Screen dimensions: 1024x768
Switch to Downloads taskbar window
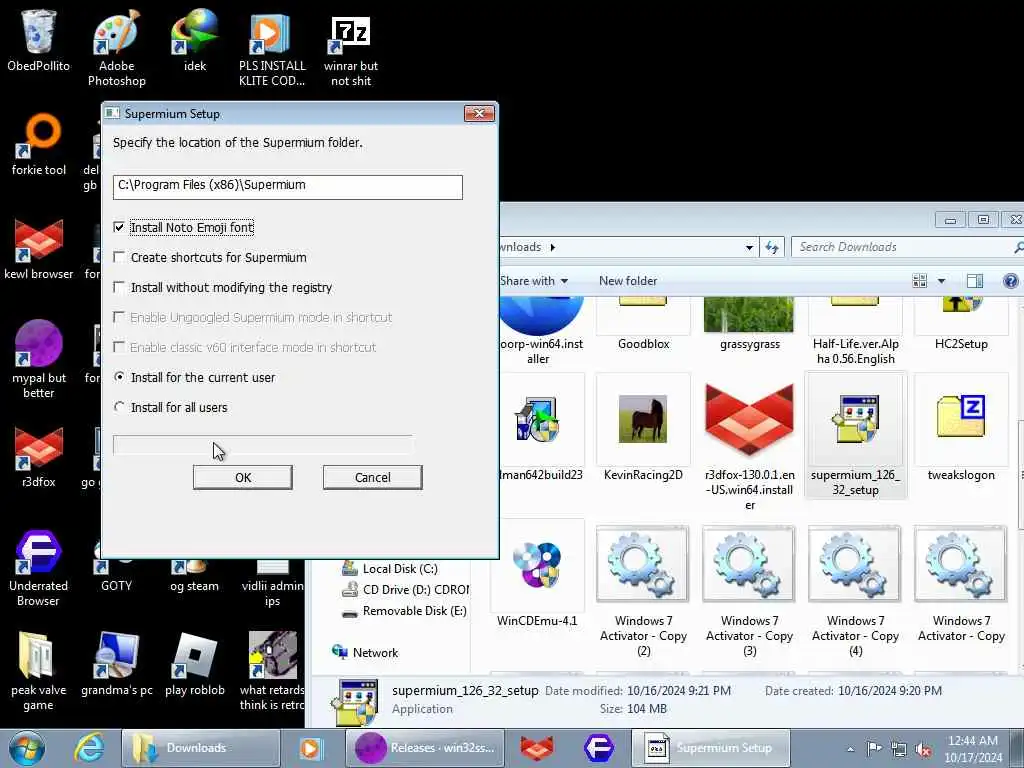(x=200, y=748)
